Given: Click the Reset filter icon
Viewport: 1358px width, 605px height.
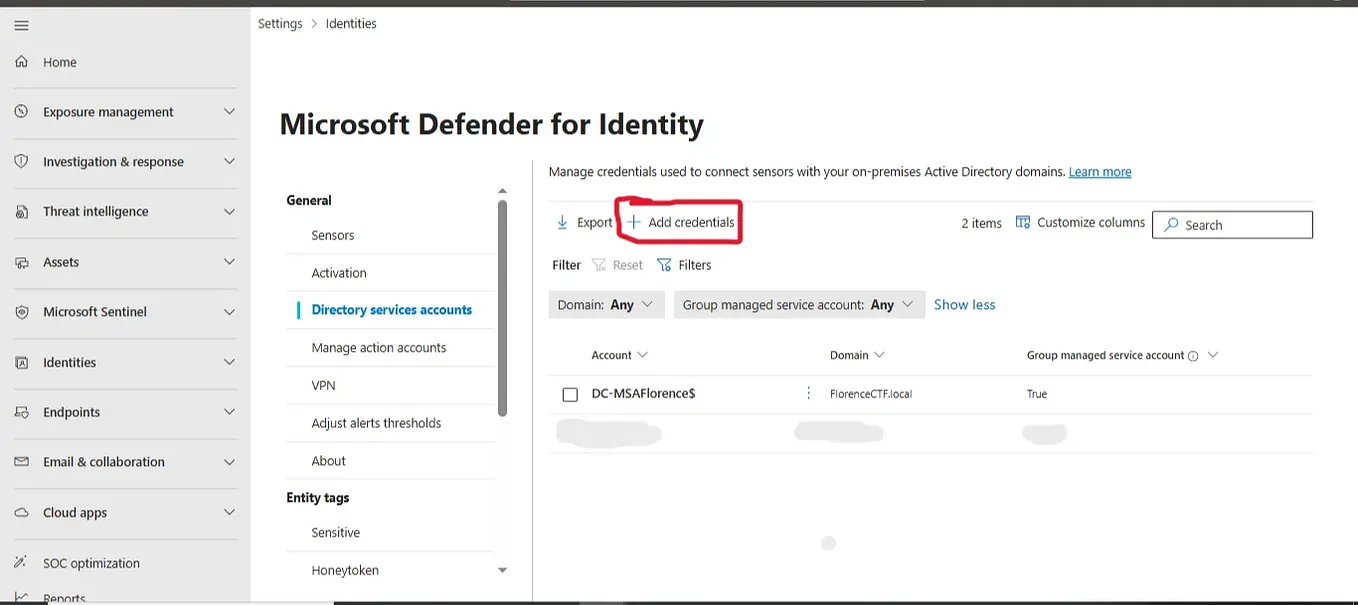Looking at the screenshot, I should pyautogui.click(x=599, y=265).
